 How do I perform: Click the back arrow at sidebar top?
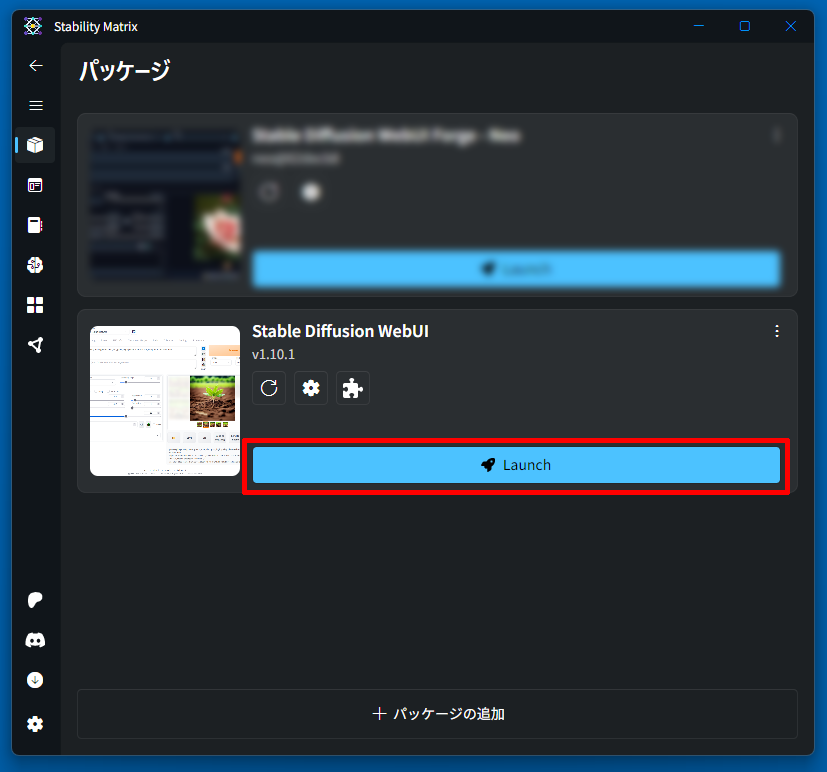tap(36, 65)
